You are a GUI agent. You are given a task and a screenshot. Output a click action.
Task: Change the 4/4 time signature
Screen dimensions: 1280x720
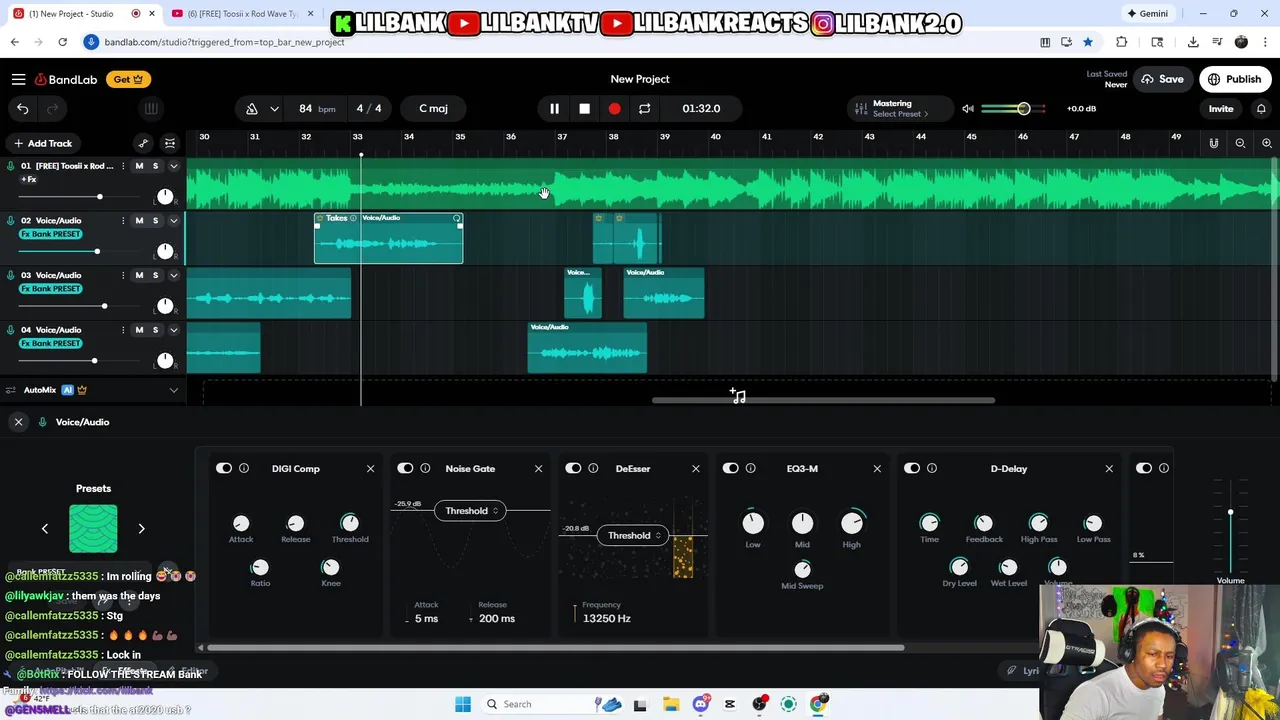[369, 108]
